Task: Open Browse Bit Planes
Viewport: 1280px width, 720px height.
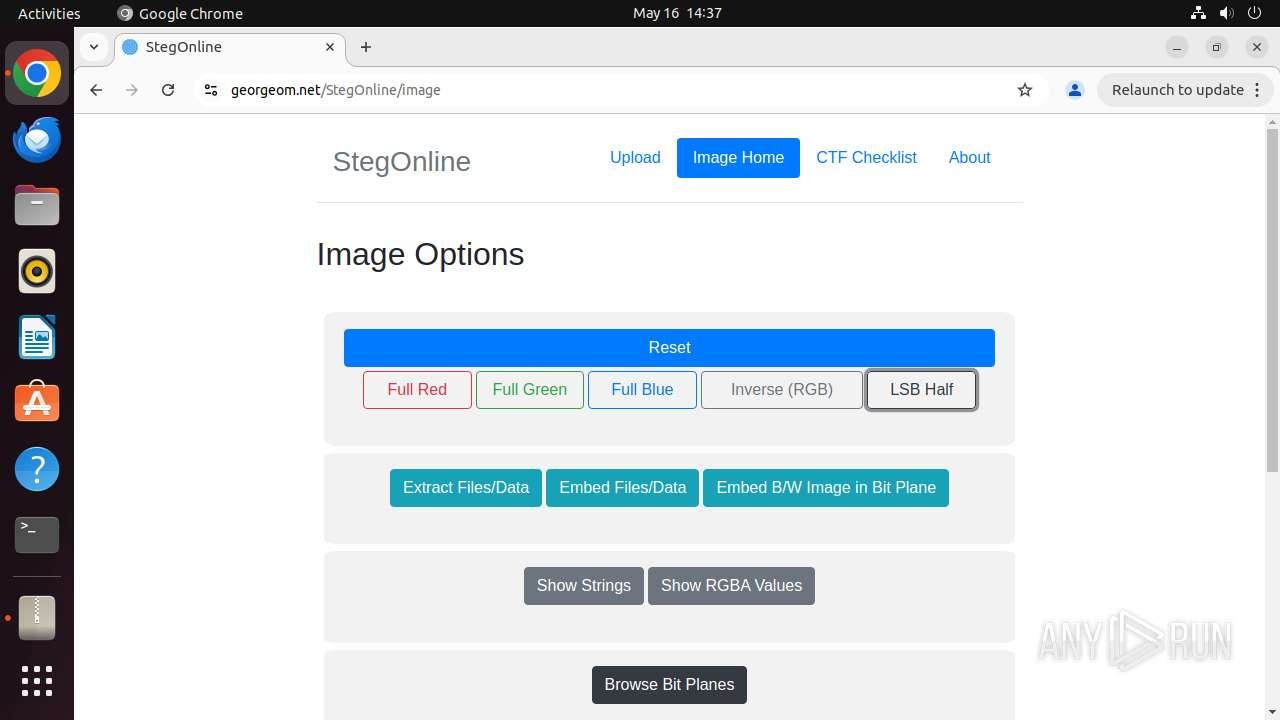Action: click(669, 685)
